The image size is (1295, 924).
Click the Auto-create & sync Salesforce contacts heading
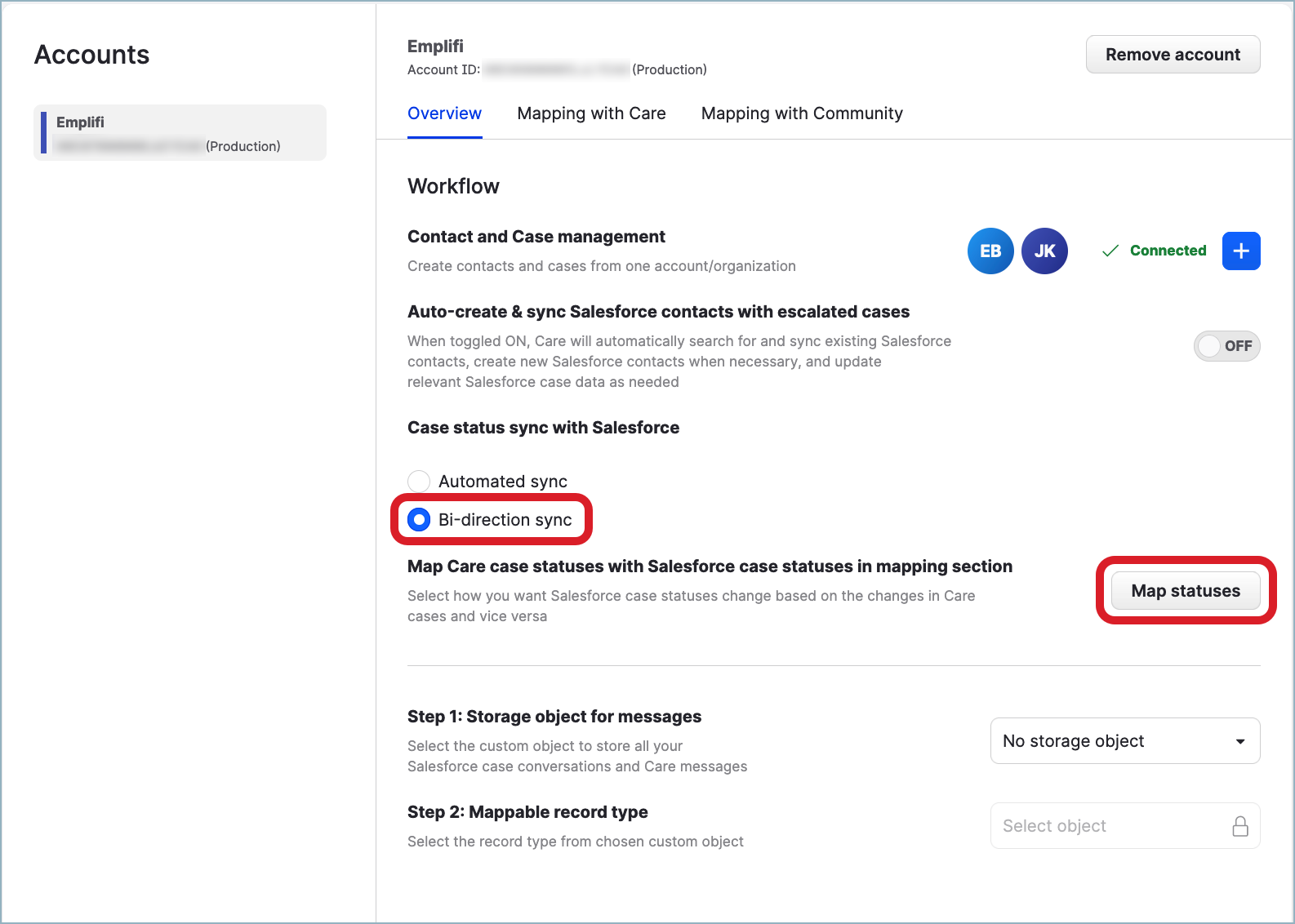coord(658,312)
